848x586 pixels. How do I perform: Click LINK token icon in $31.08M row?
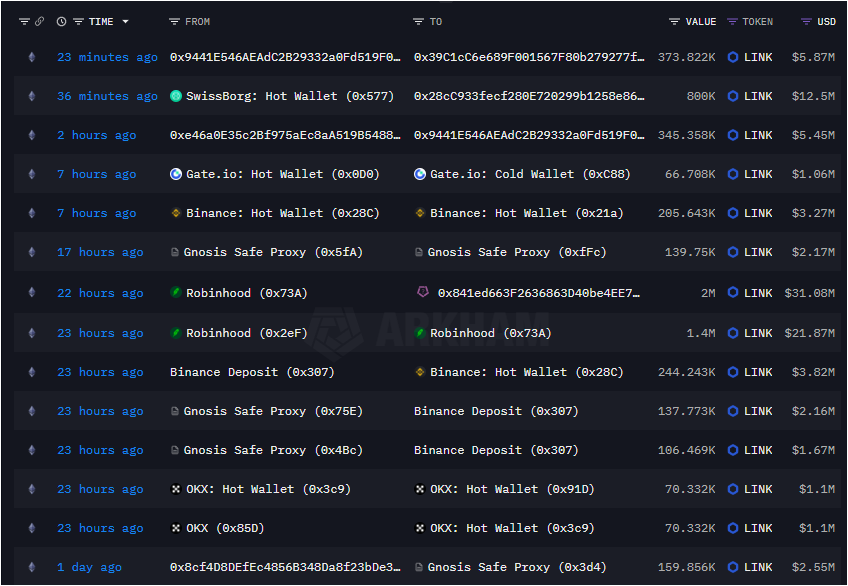(x=733, y=293)
